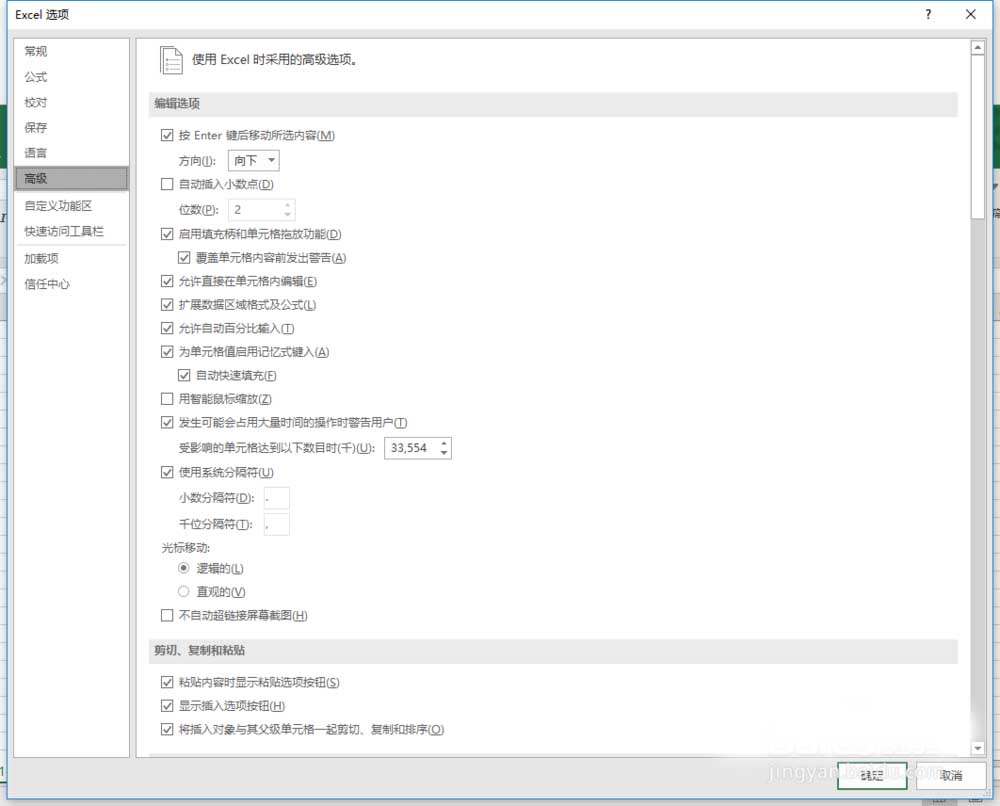Uncheck 按 Enter 键后移动所选内容
1000x806 pixels.
click(x=167, y=136)
